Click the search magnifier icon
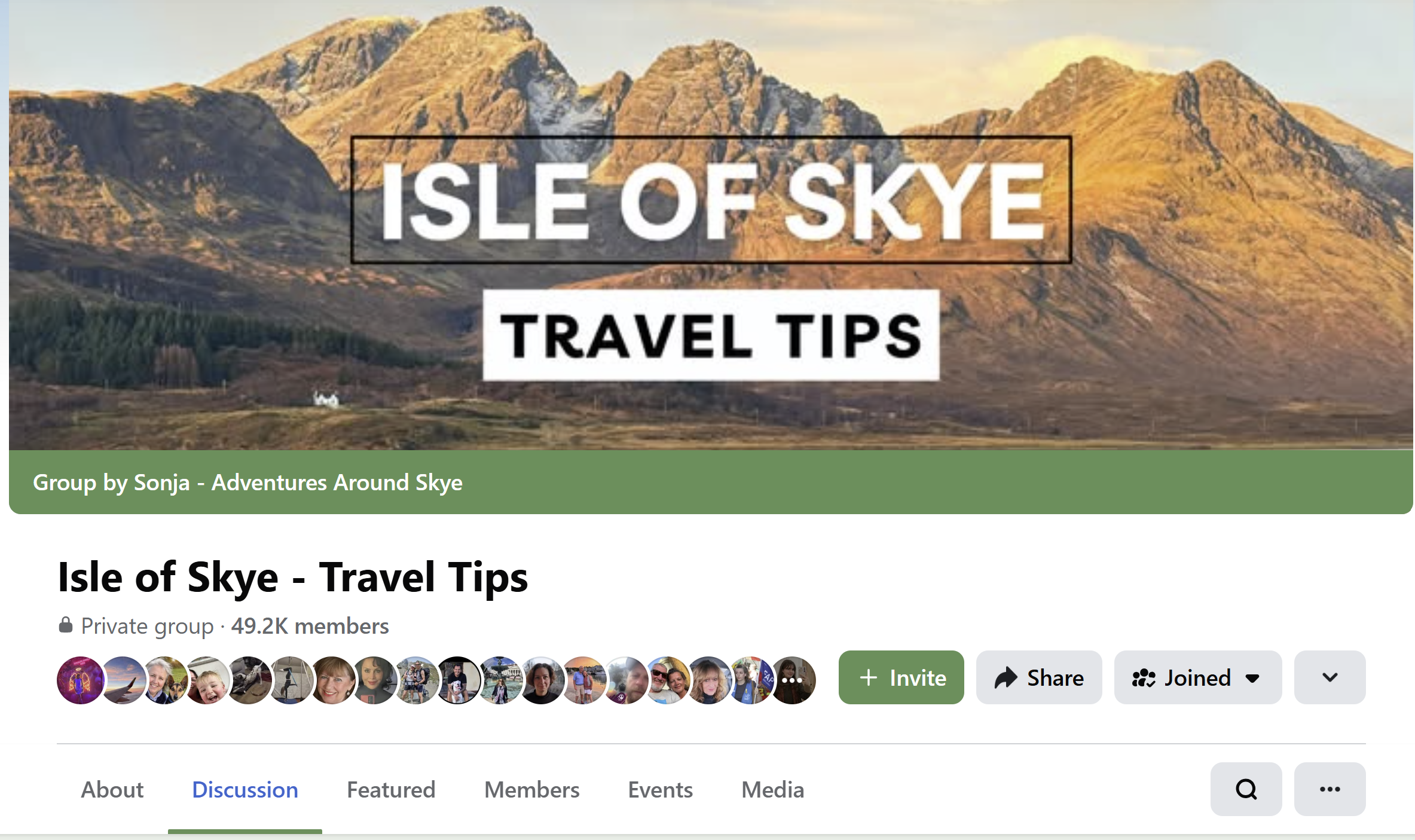Image resolution: width=1415 pixels, height=840 pixels. [1246, 789]
